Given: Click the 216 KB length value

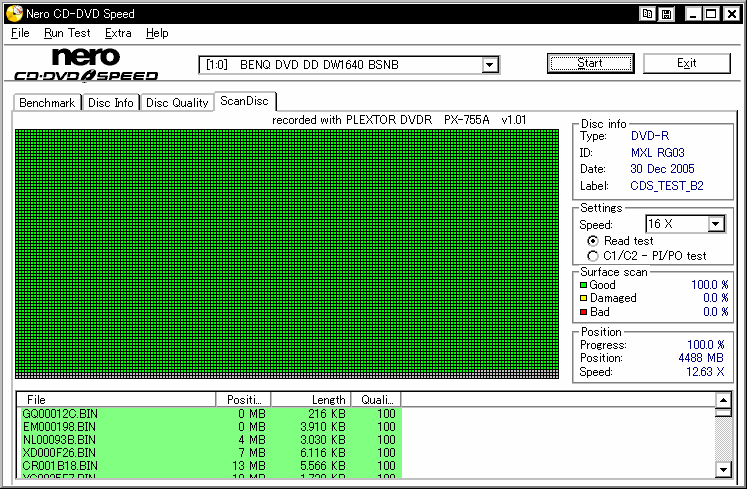Looking at the screenshot, I should [327, 414].
